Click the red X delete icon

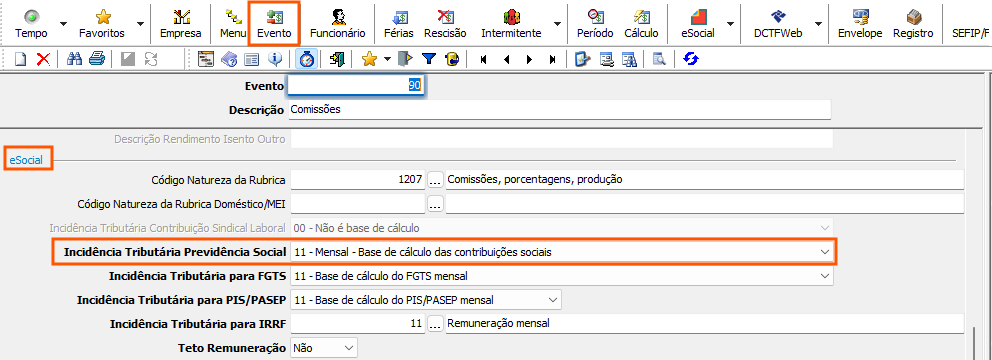tap(43, 59)
